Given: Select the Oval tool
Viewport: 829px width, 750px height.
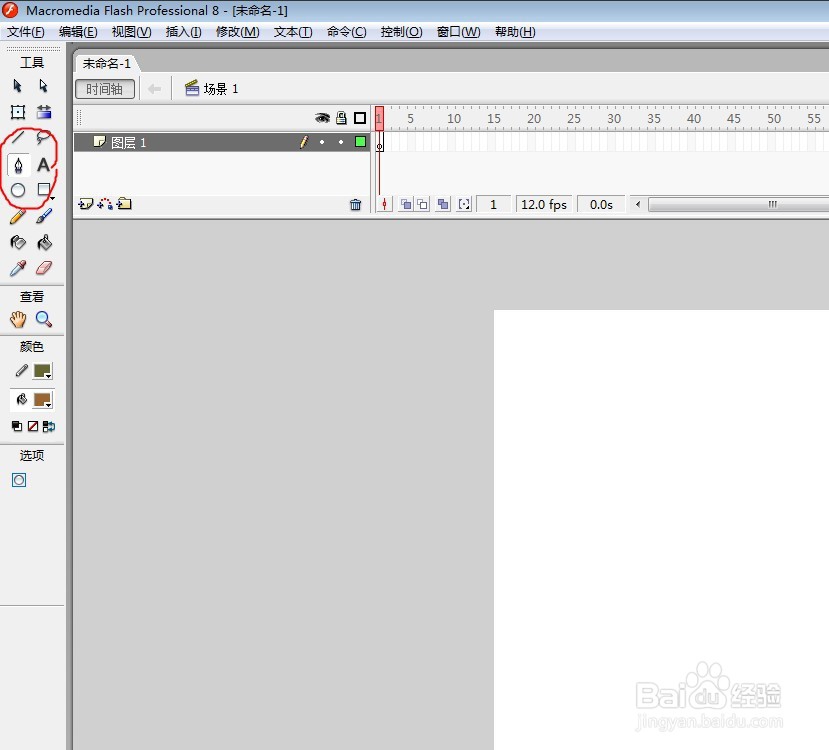Looking at the screenshot, I should [18, 190].
